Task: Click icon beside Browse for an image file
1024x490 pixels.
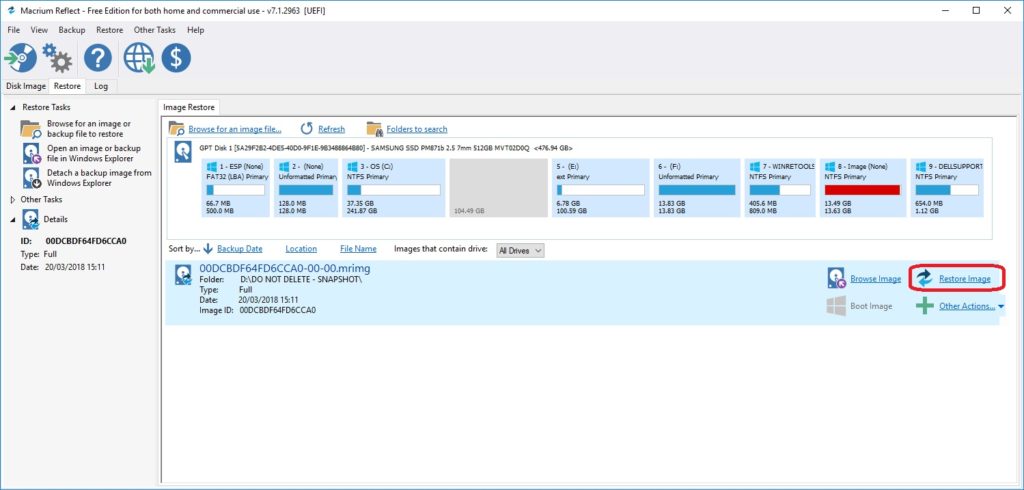Action: coord(176,128)
